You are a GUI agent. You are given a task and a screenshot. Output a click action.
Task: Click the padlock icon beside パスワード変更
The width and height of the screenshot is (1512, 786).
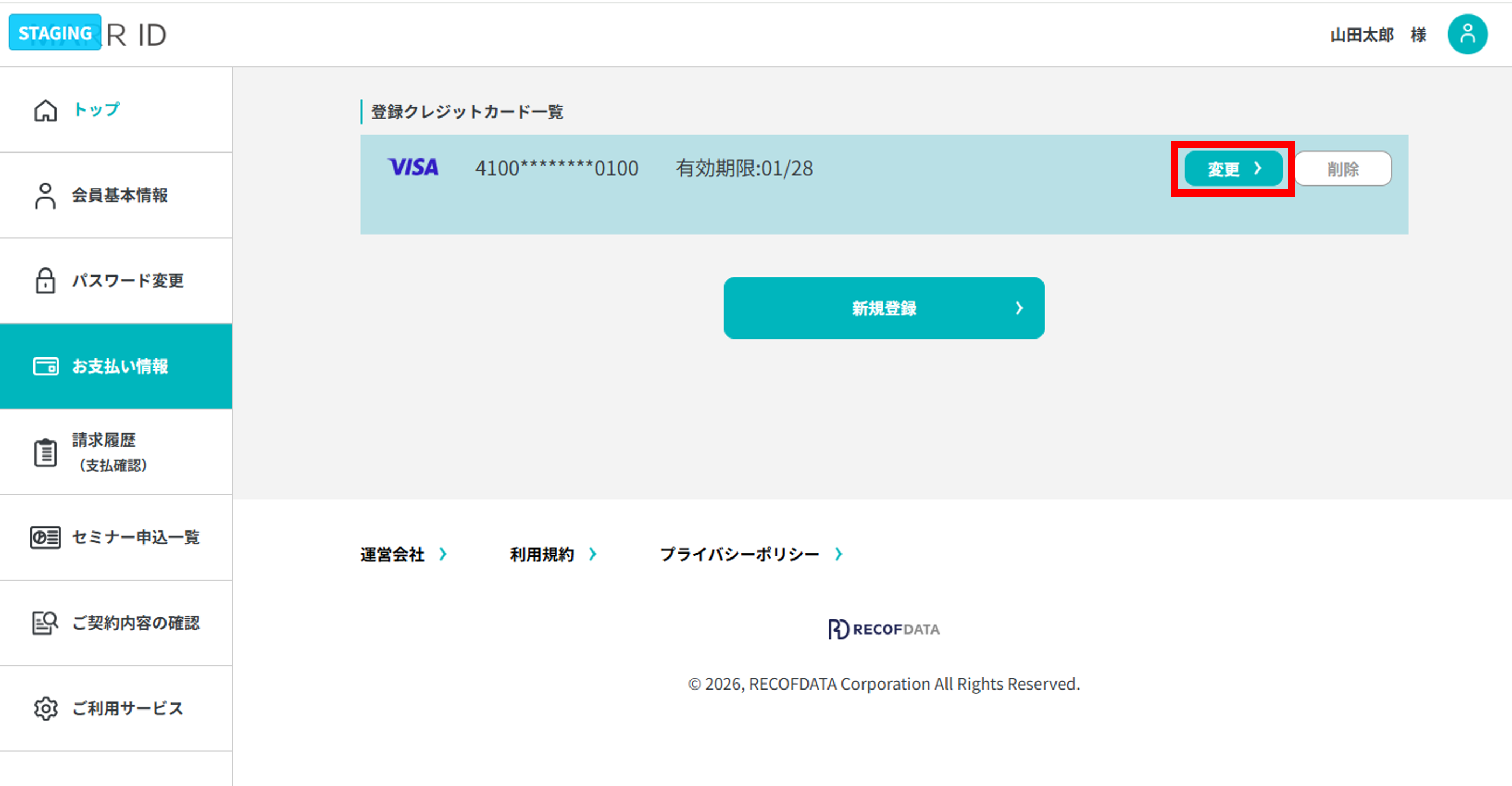tap(45, 280)
